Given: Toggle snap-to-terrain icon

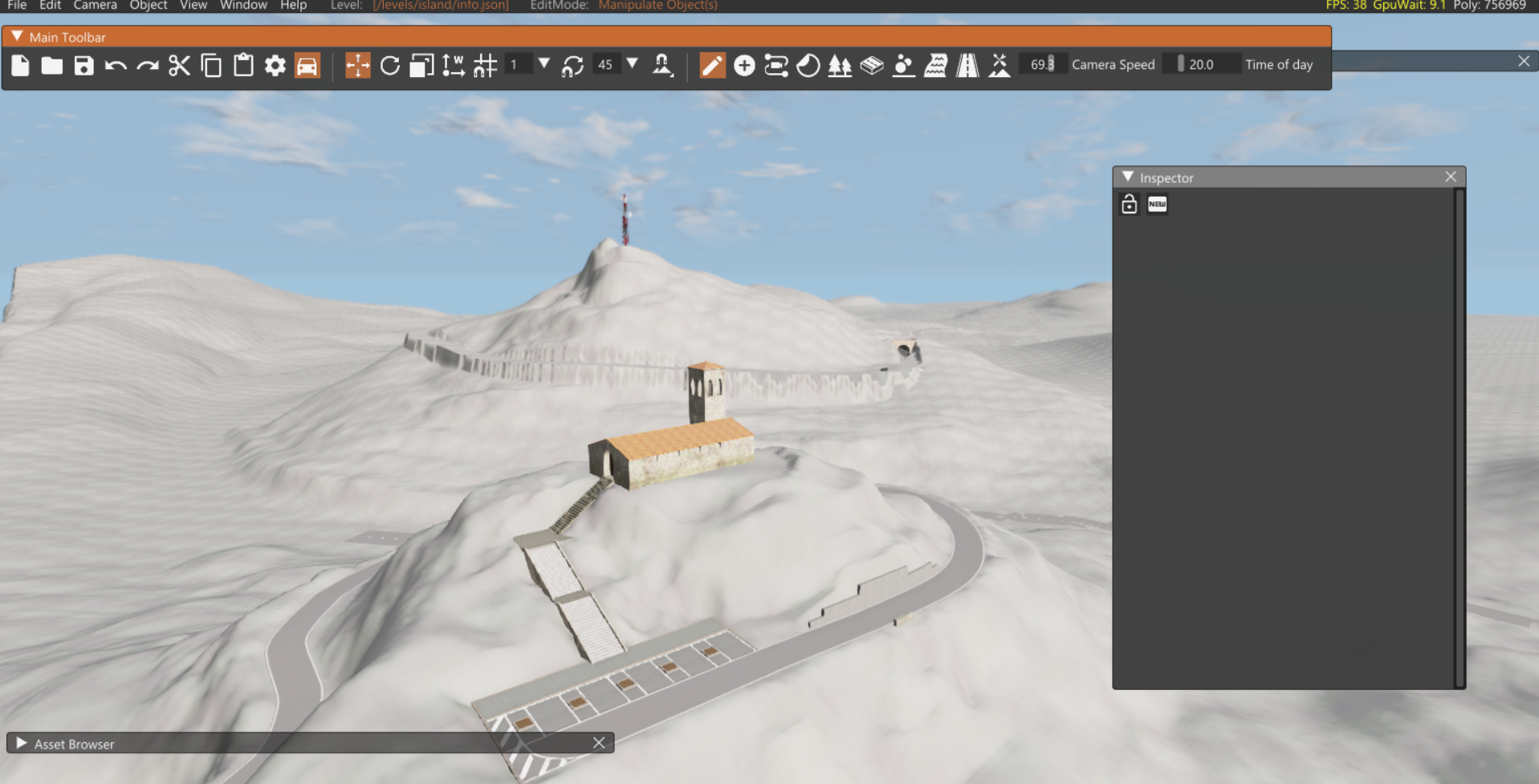Looking at the screenshot, I should 662,65.
